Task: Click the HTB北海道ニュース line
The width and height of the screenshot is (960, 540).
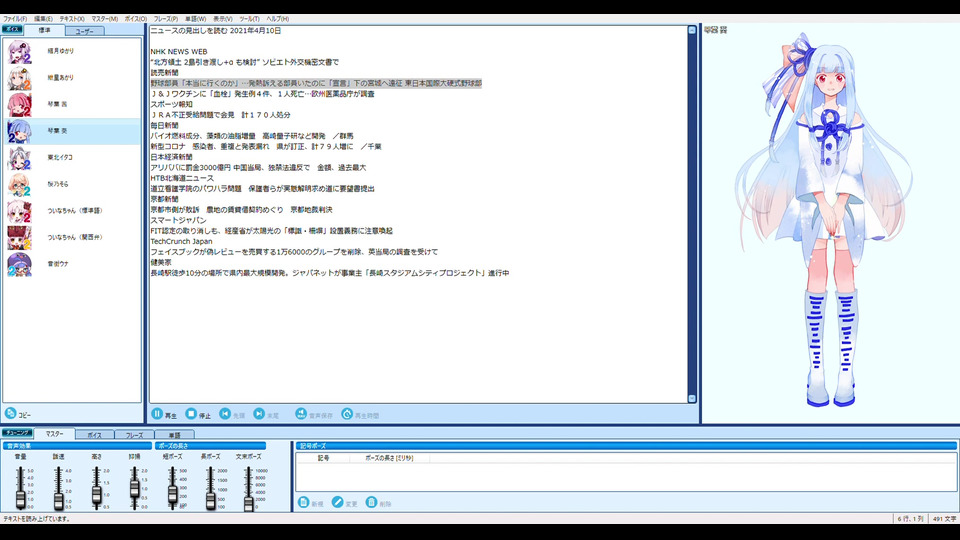Action: [182, 178]
